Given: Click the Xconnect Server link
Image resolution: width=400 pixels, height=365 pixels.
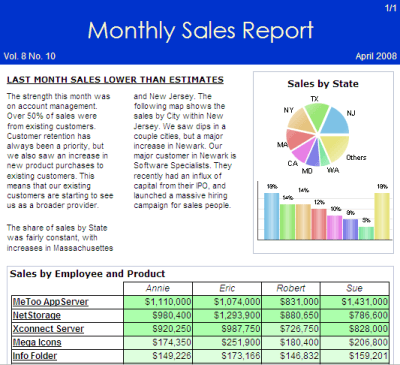Looking at the screenshot, I should [48, 329].
